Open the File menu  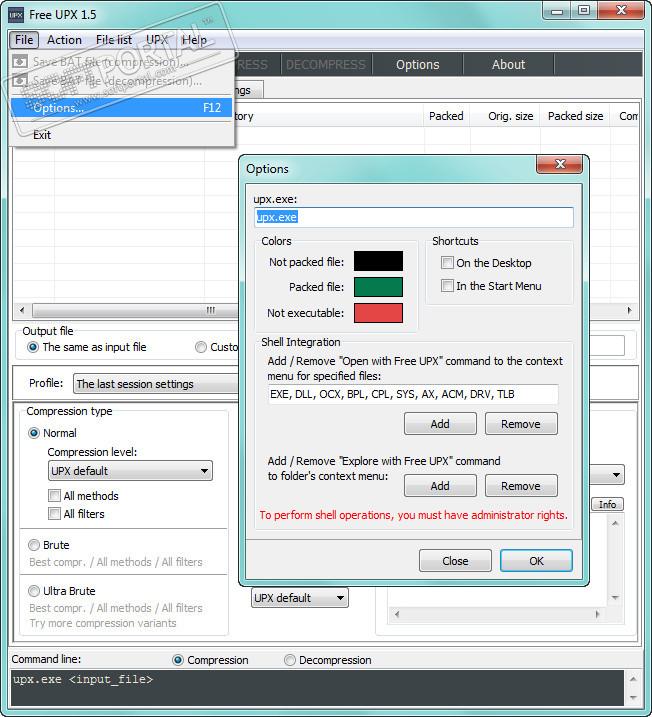click(24, 40)
